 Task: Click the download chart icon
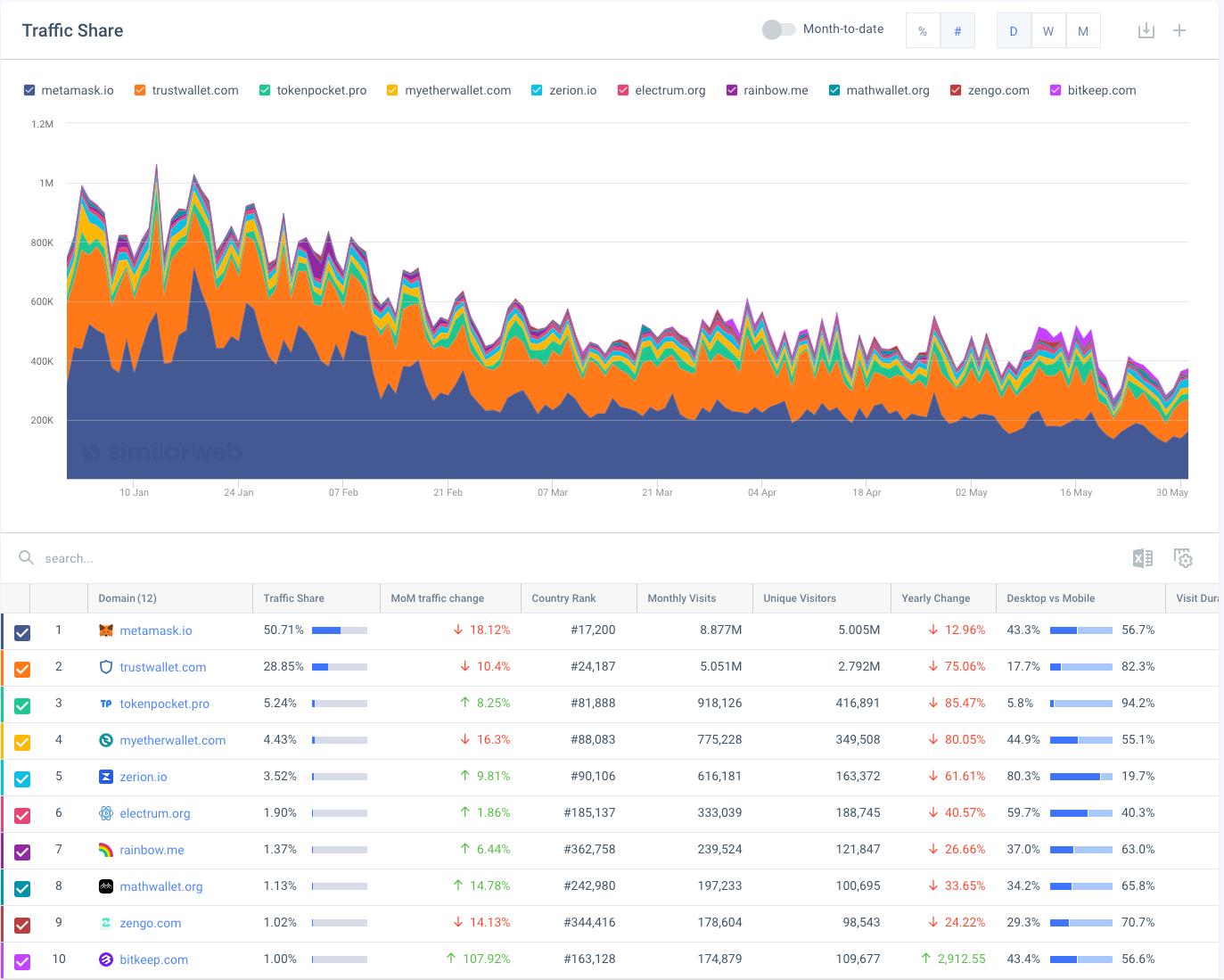pos(1146,30)
